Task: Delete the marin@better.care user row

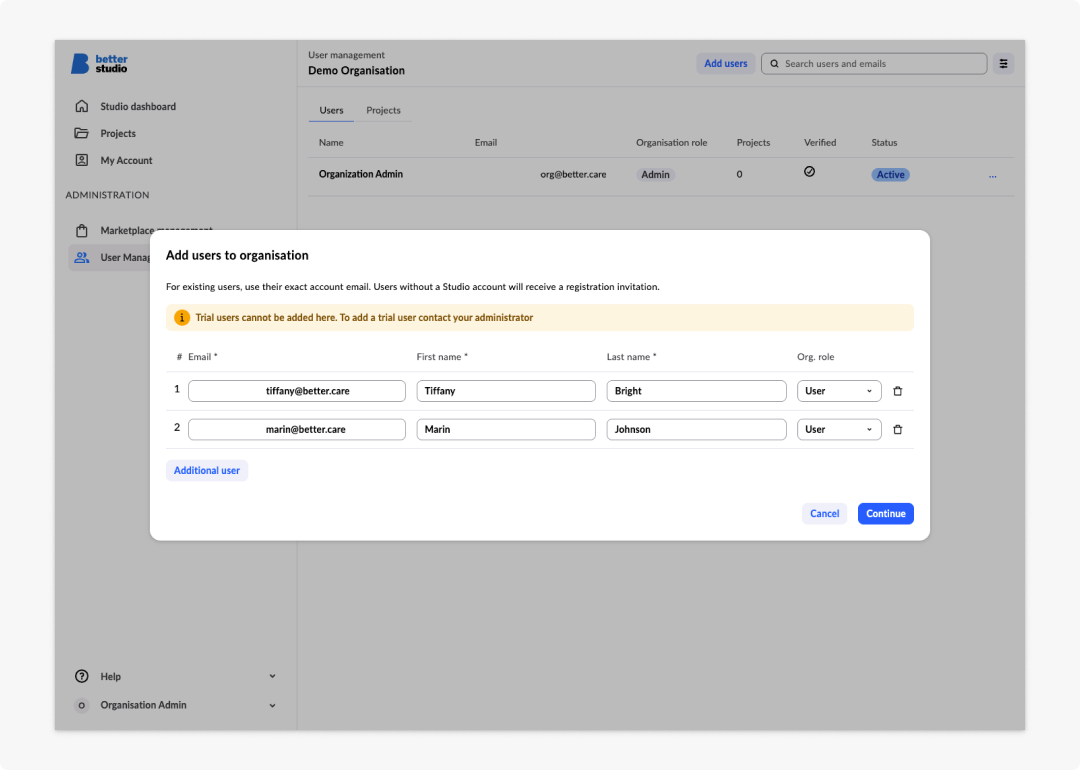Action: click(x=897, y=430)
